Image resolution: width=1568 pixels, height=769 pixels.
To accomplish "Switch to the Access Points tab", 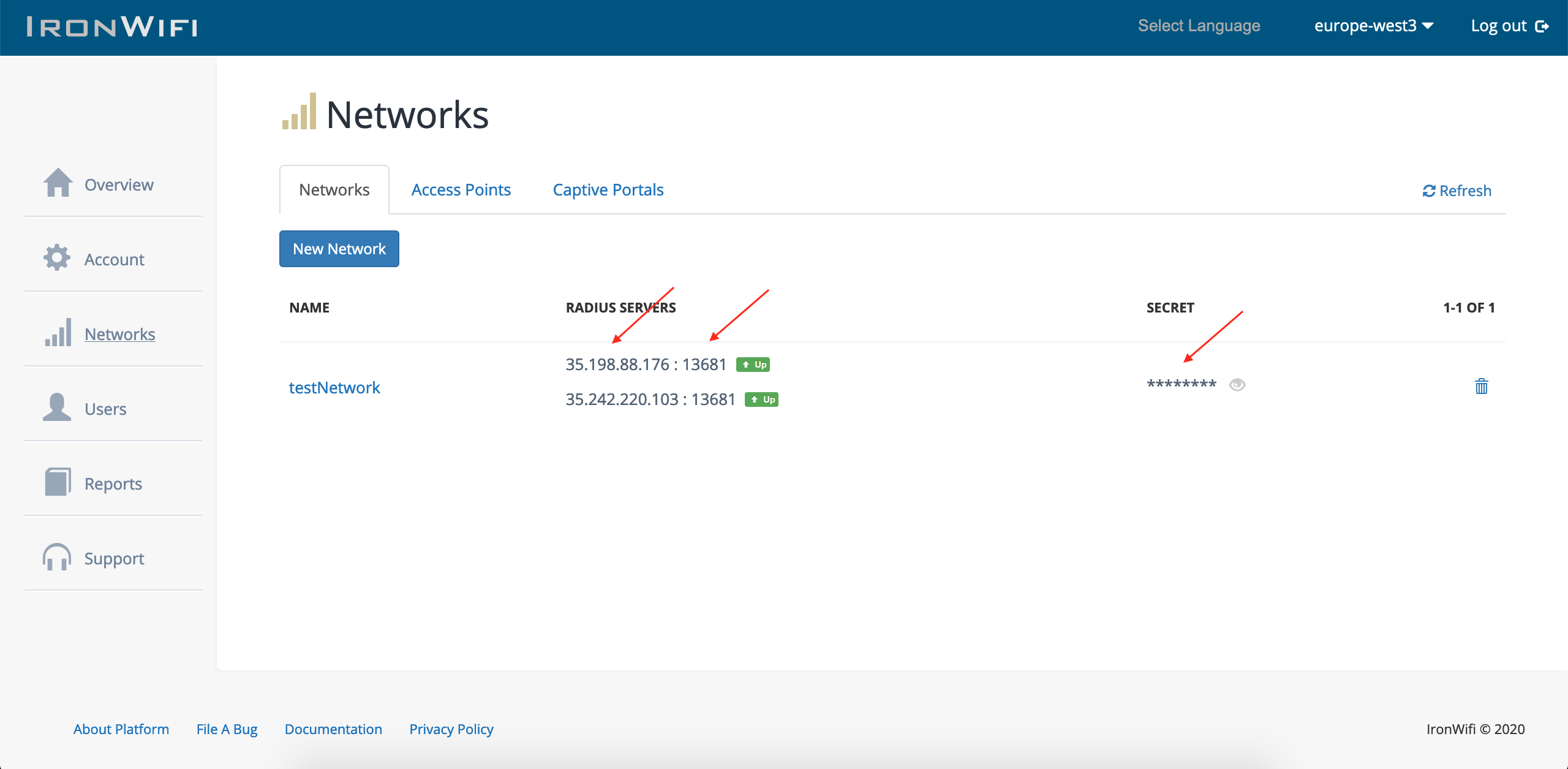I will pos(461,189).
